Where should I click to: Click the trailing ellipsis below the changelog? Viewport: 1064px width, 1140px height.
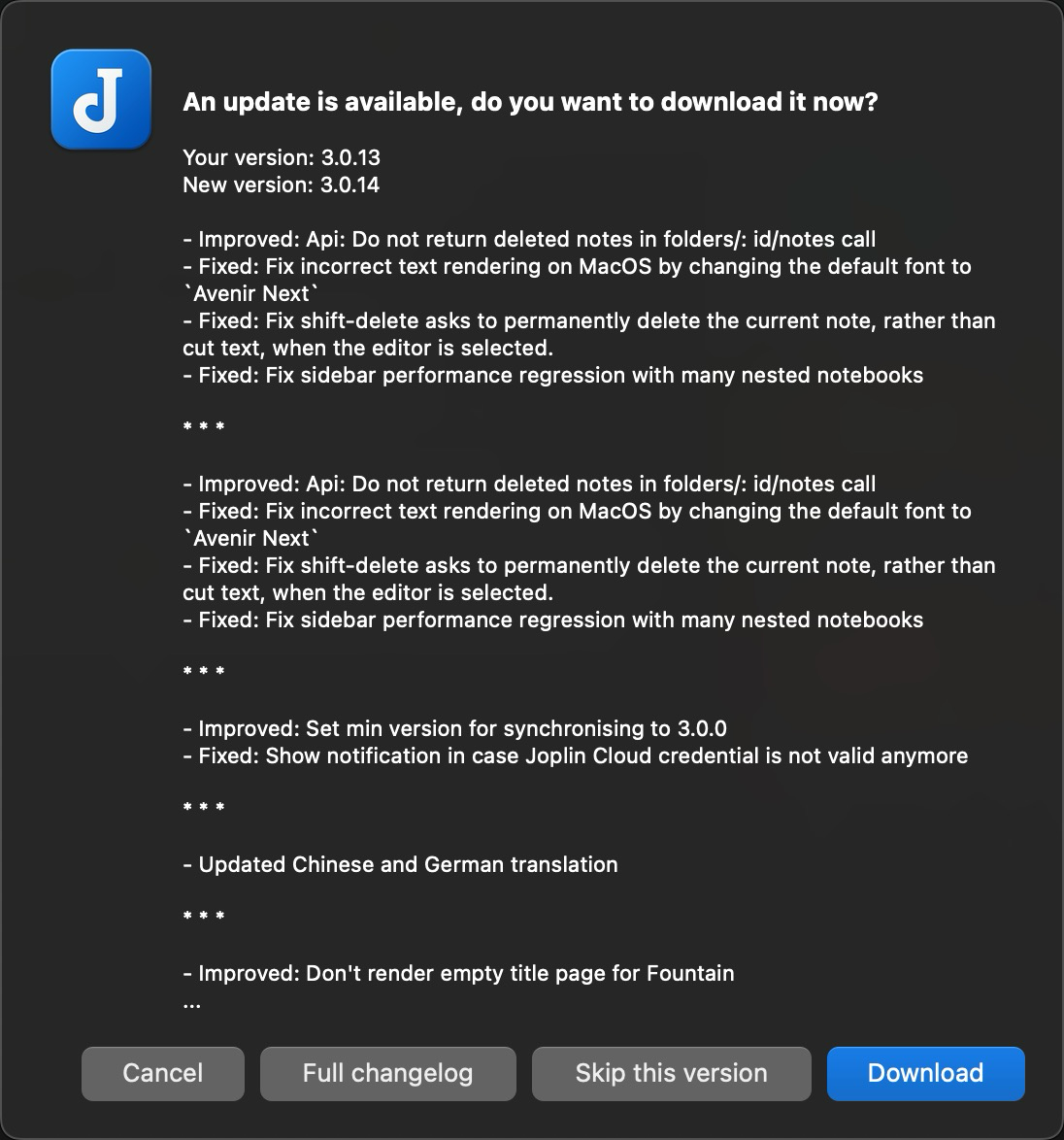click(x=191, y=1002)
